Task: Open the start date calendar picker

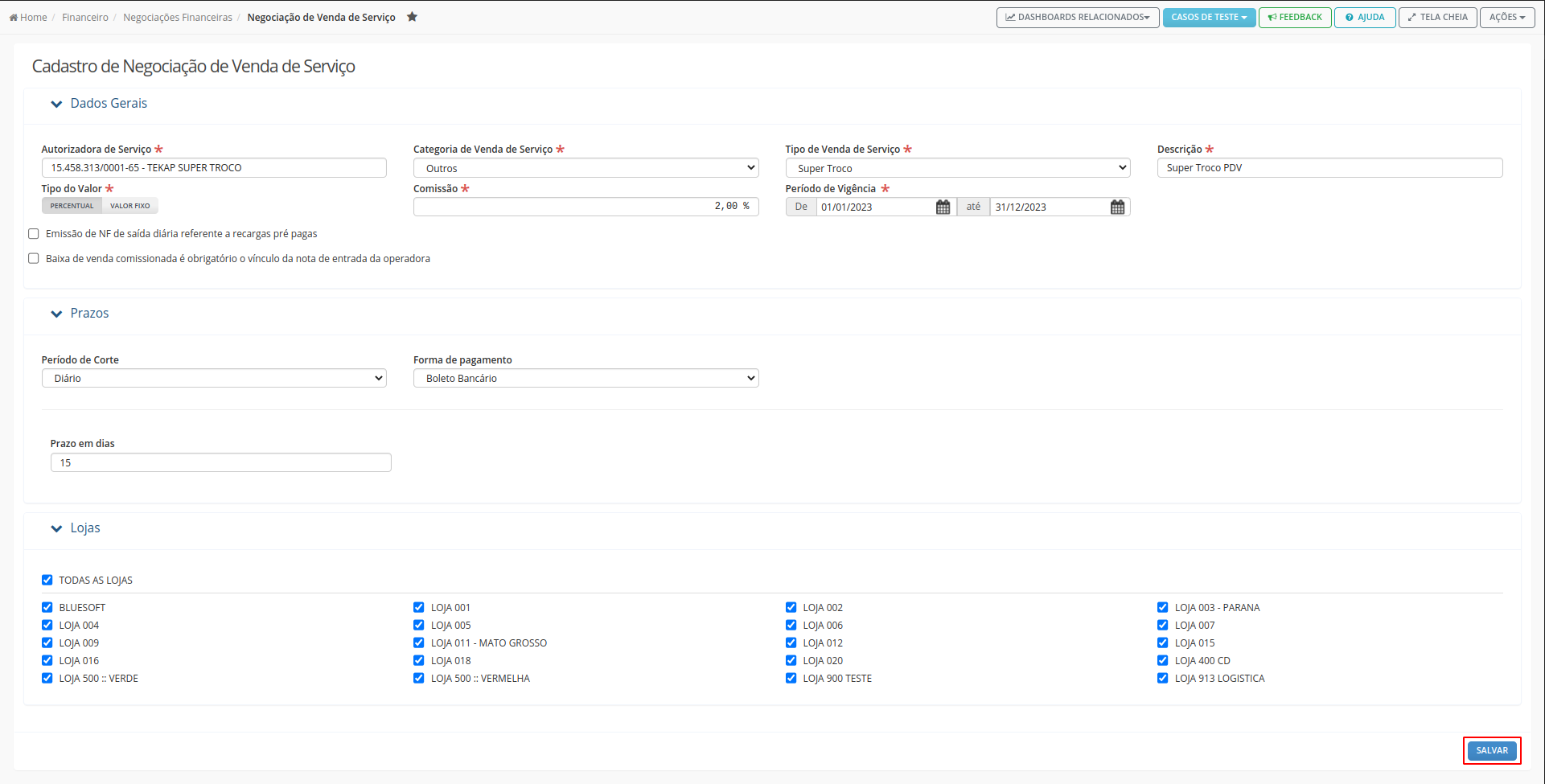Action: (x=943, y=207)
